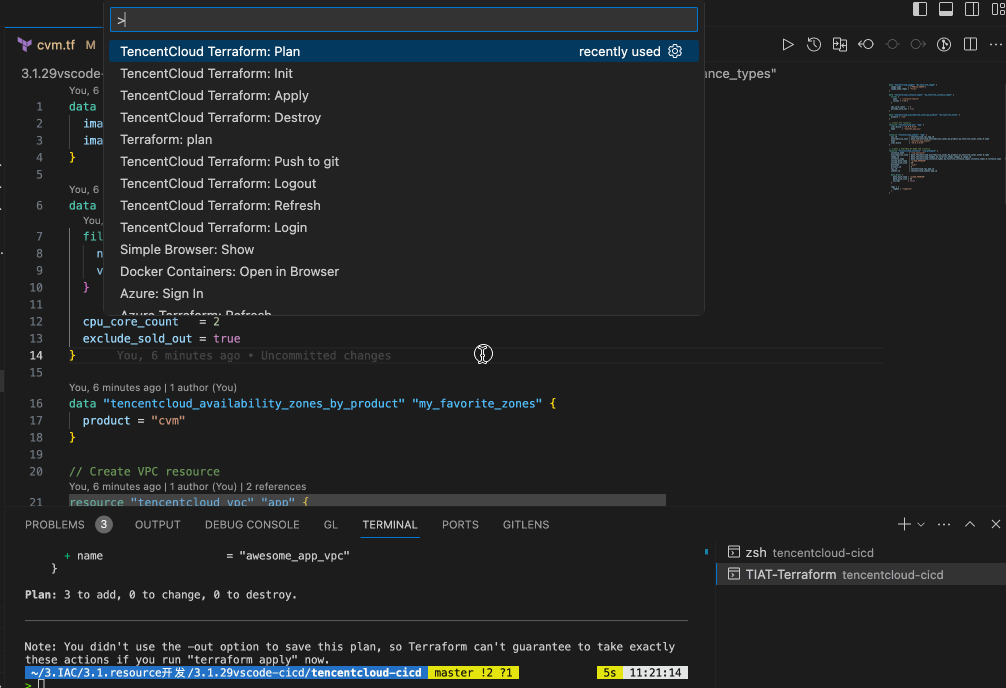Click the PROBLEMS count badge 3
Image resolution: width=1006 pixels, height=688 pixels.
[x=104, y=524]
